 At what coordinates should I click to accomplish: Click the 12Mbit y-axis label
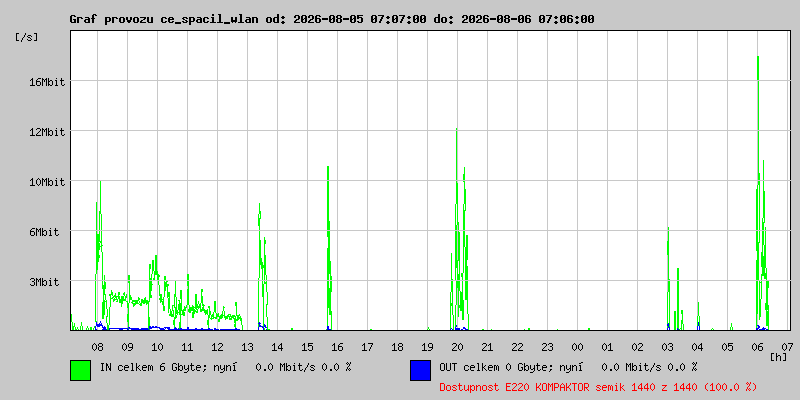pyautogui.click(x=47, y=132)
